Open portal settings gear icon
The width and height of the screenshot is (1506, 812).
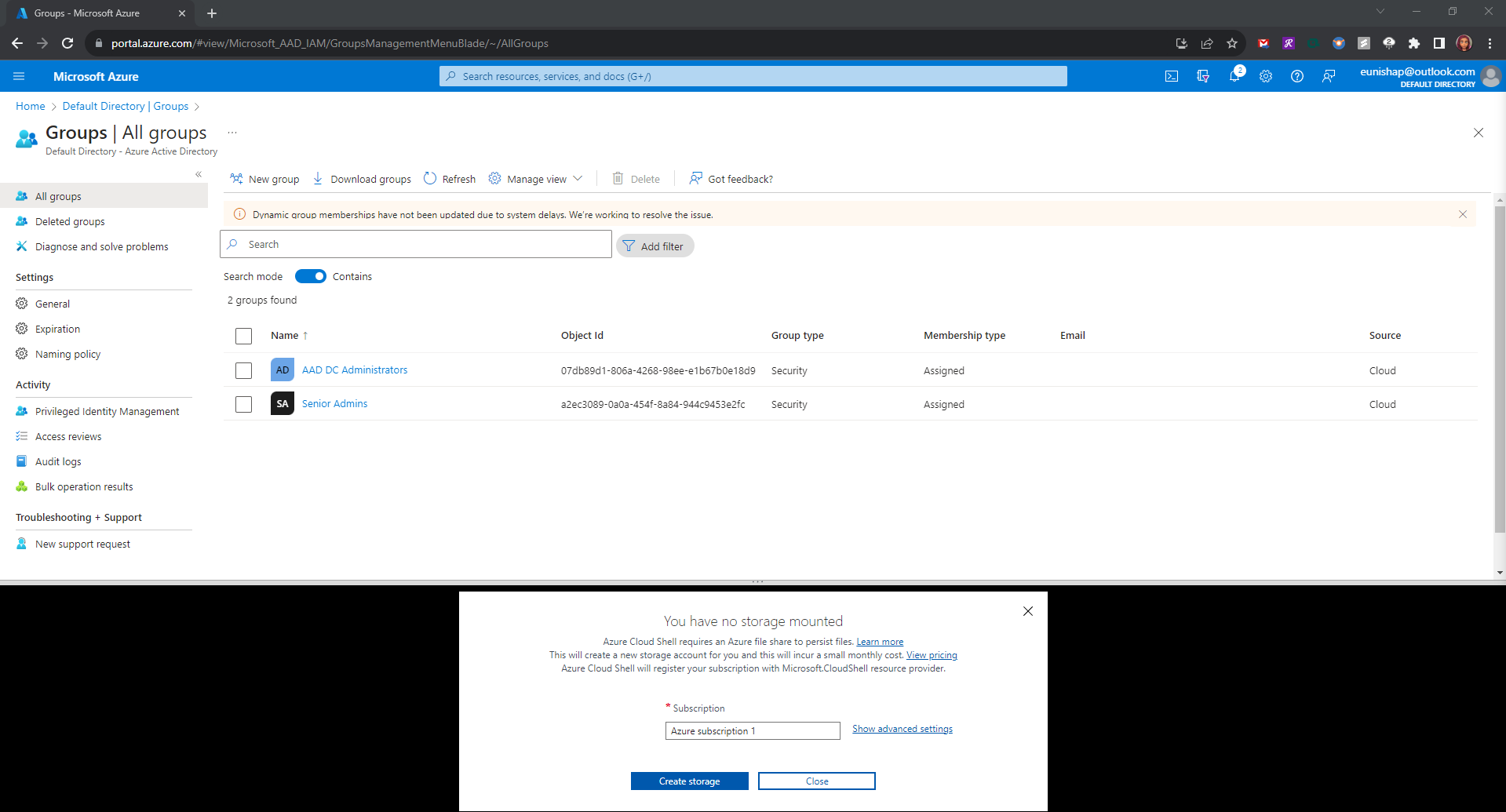click(x=1266, y=76)
